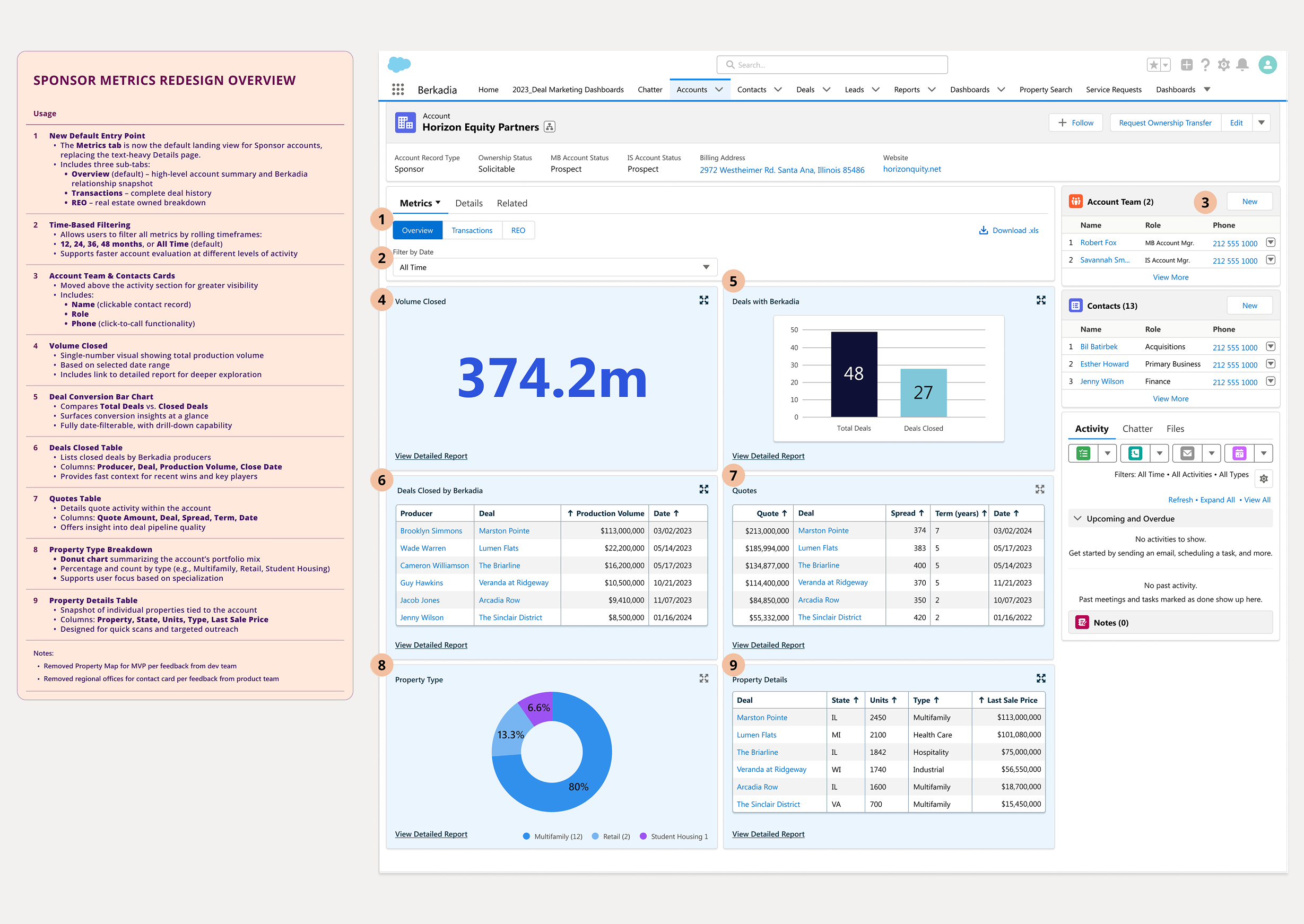
Task: Open the Leads nav dropdown chevron
Action: 876,89
